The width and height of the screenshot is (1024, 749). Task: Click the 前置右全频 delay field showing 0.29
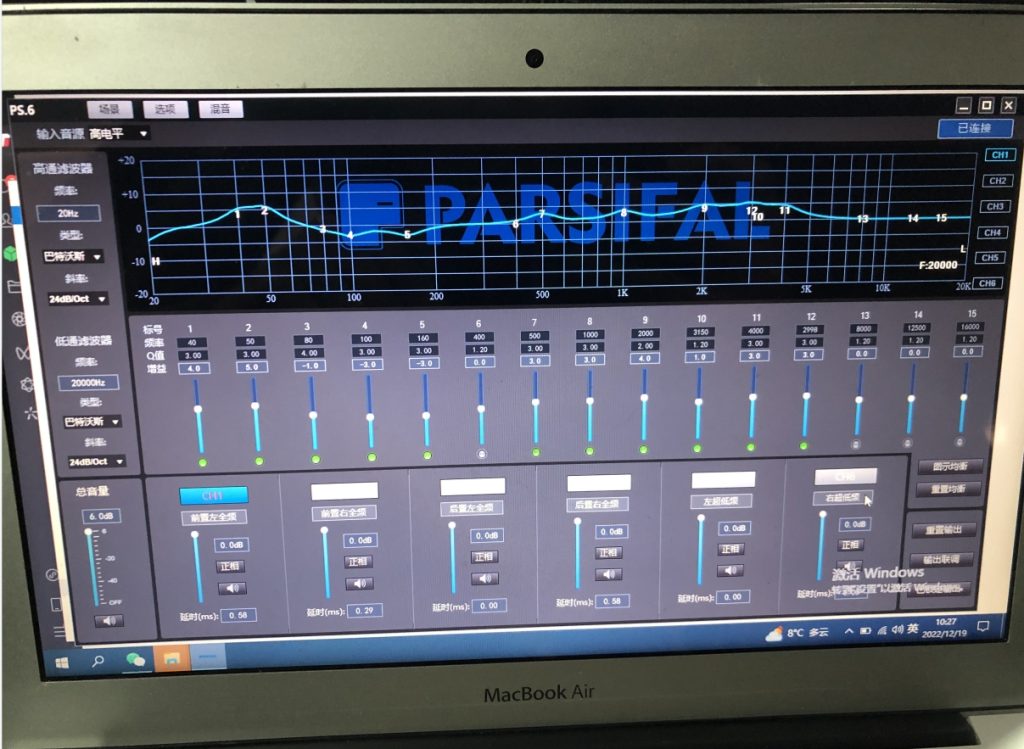364,611
